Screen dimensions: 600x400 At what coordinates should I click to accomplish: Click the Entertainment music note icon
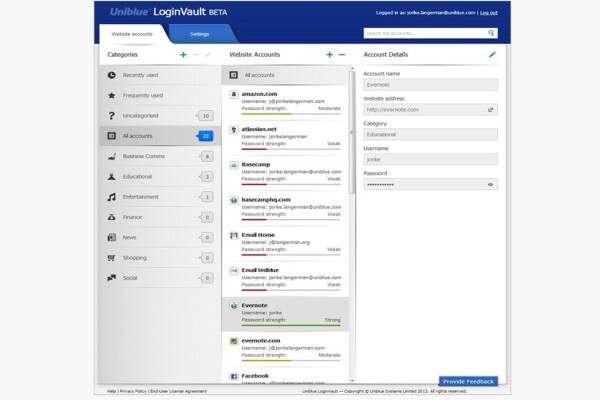111,197
